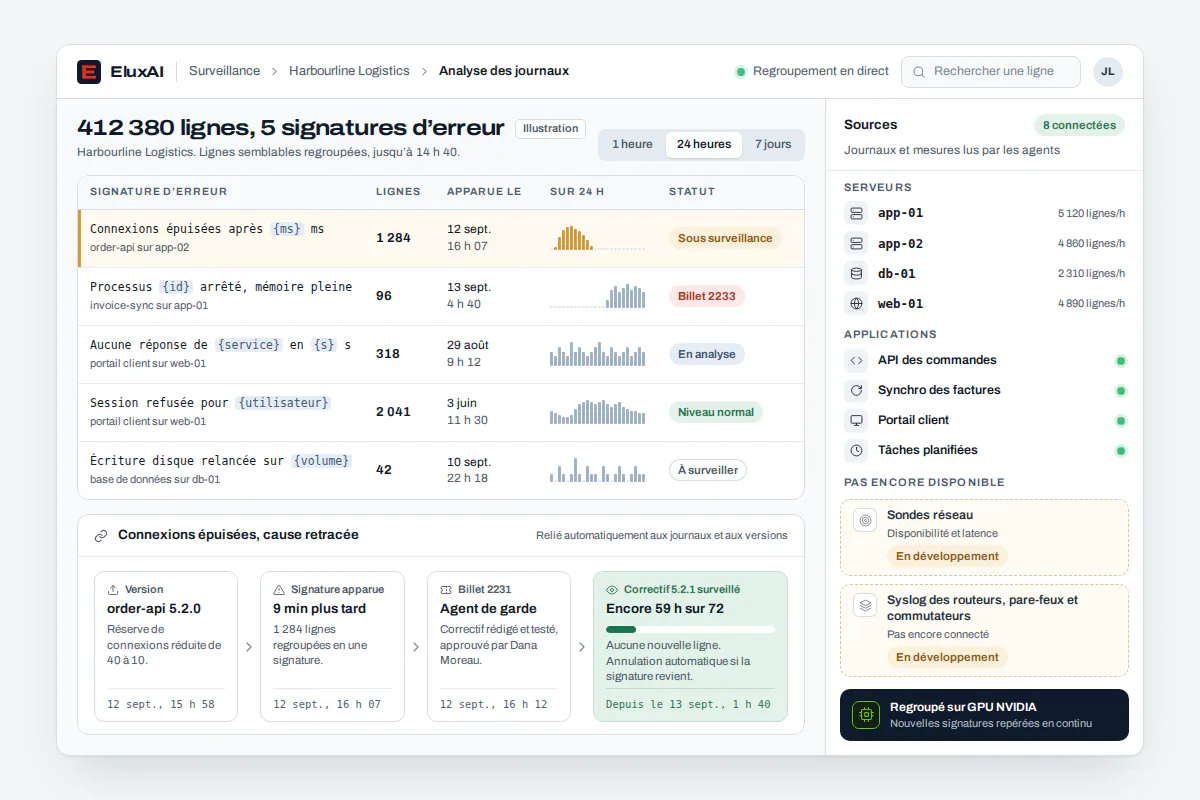
Task: Click the arrow after Billet 2231 card
Action: (582, 647)
